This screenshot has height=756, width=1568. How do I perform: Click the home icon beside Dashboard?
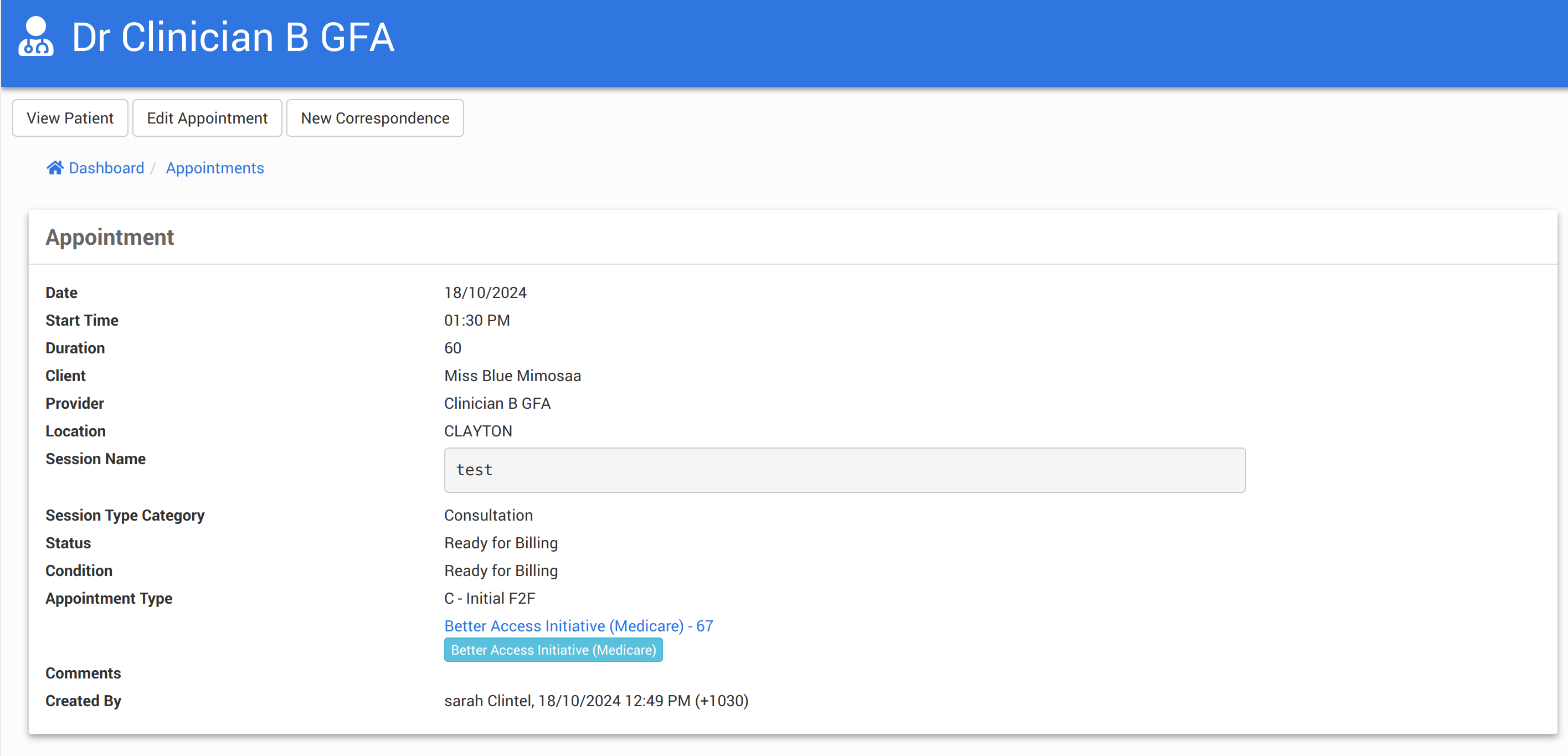coord(55,168)
